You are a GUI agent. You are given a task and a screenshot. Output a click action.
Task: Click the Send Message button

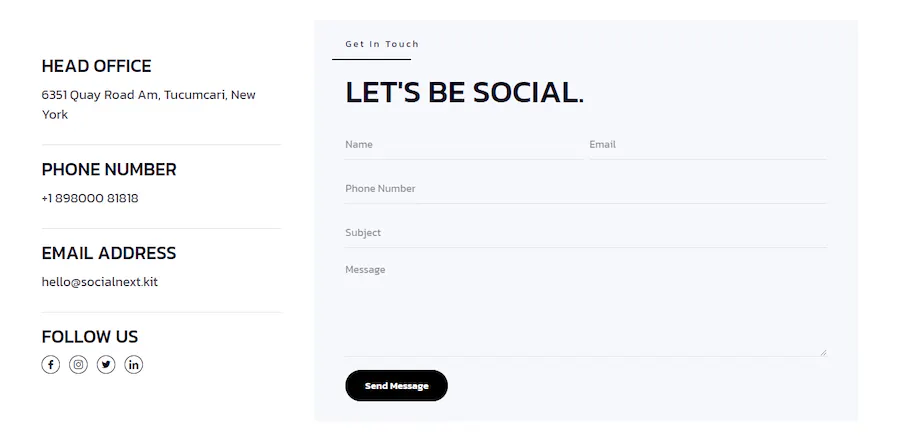click(x=396, y=386)
